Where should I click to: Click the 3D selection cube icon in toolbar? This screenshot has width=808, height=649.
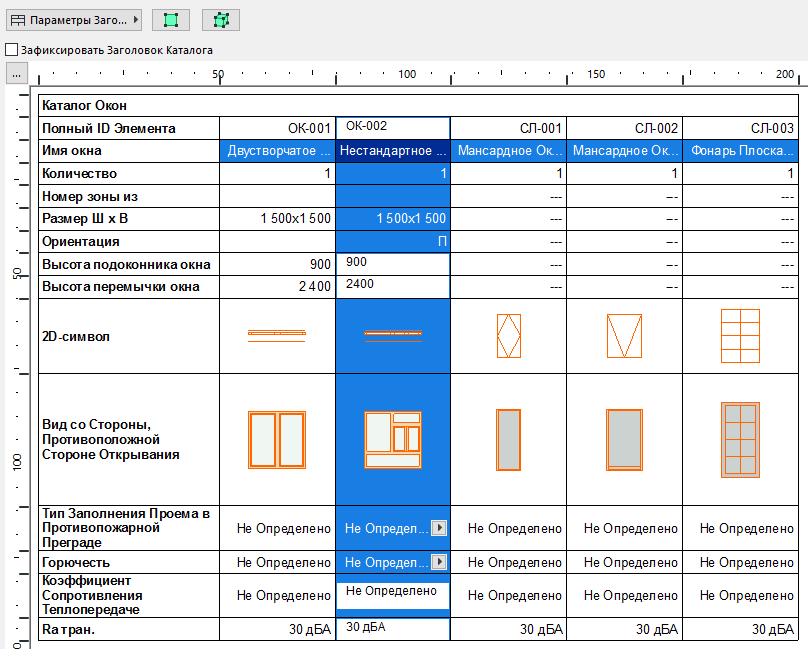click(x=221, y=20)
